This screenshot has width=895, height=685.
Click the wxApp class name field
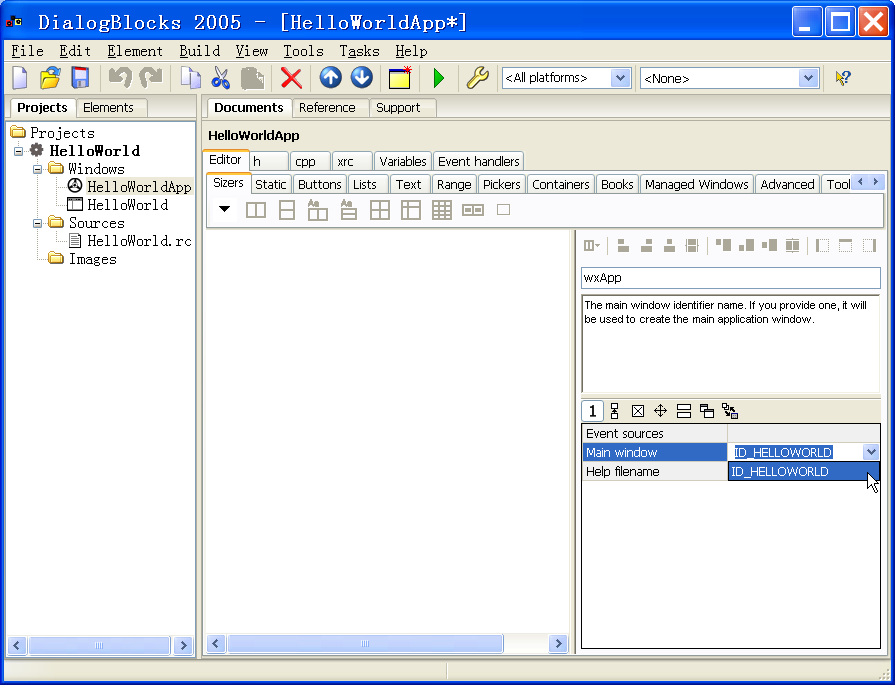pyautogui.click(x=731, y=278)
